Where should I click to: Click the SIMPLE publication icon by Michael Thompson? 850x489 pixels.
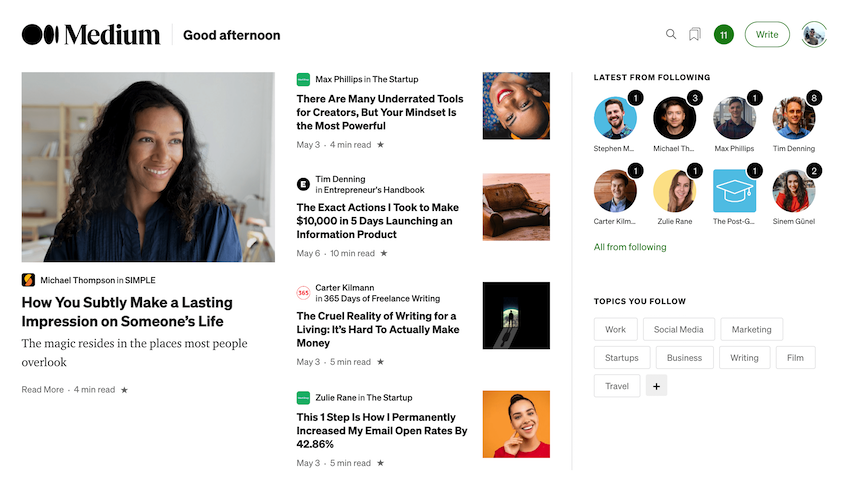[x=28, y=280]
